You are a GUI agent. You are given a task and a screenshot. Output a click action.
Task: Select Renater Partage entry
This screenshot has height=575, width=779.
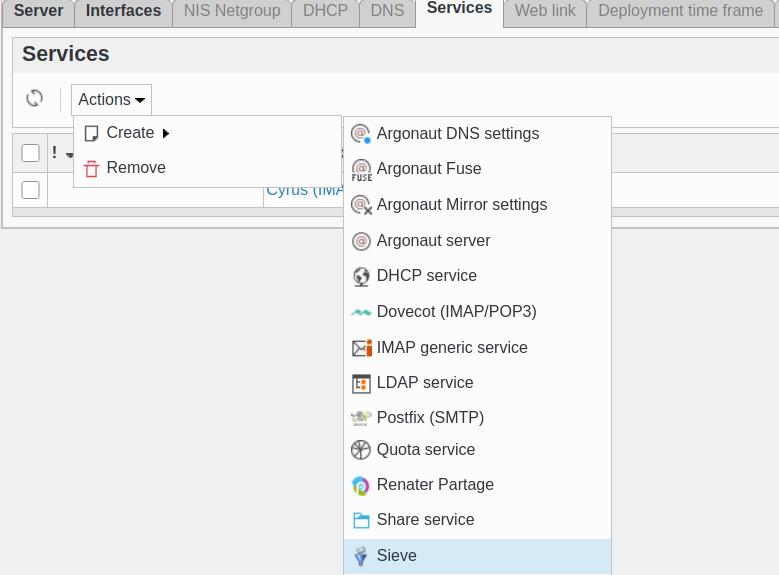pos(477,485)
